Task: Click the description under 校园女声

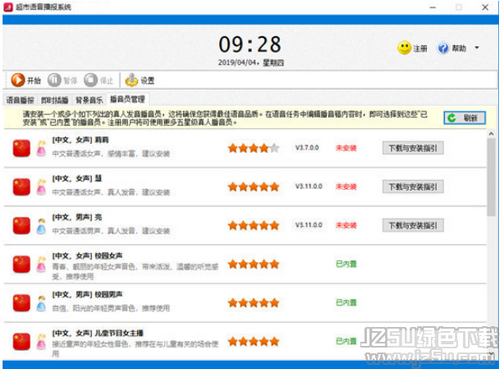Action: [135, 272]
